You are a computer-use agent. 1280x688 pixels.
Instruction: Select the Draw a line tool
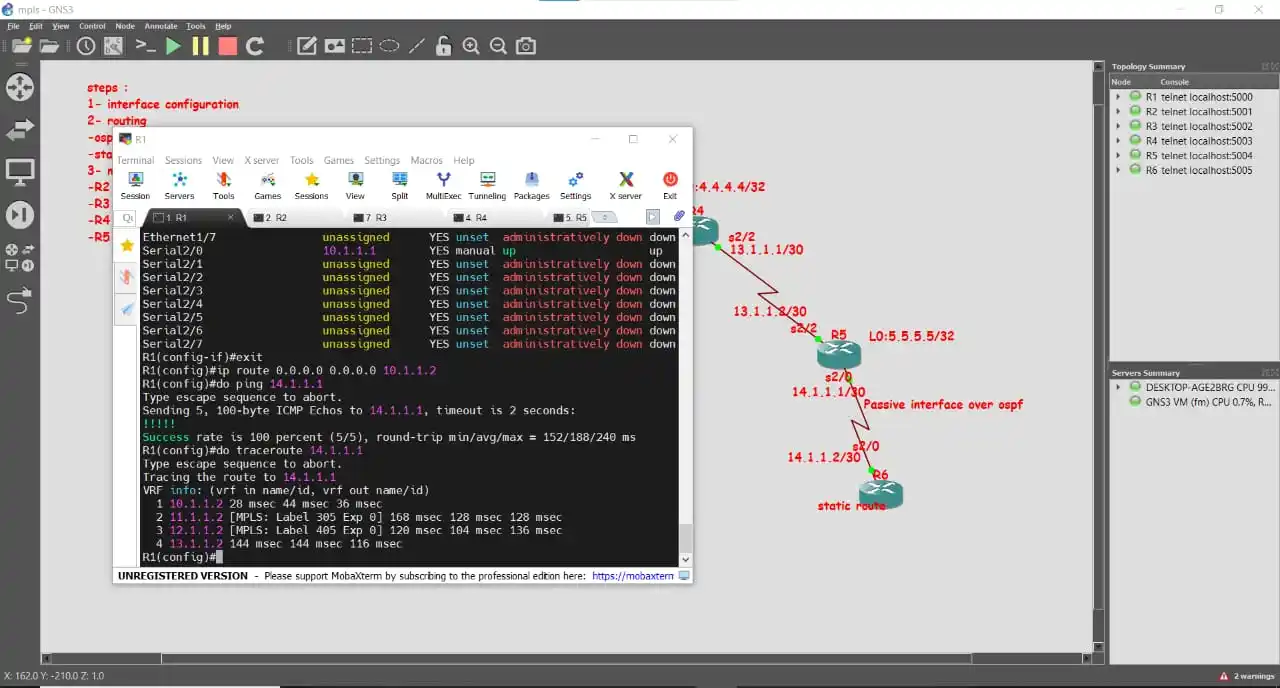coord(417,46)
